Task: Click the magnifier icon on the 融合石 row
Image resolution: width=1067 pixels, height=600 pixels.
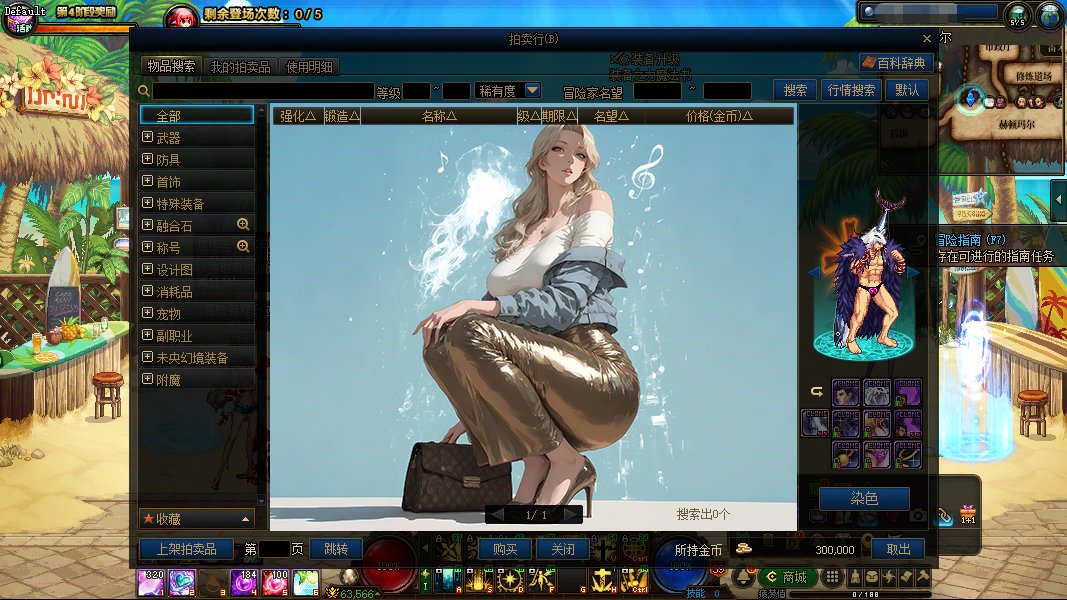Action: (x=243, y=224)
